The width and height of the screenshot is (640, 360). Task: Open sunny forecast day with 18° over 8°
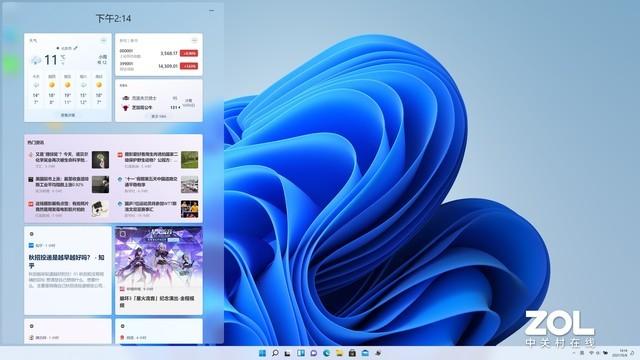coord(52,90)
